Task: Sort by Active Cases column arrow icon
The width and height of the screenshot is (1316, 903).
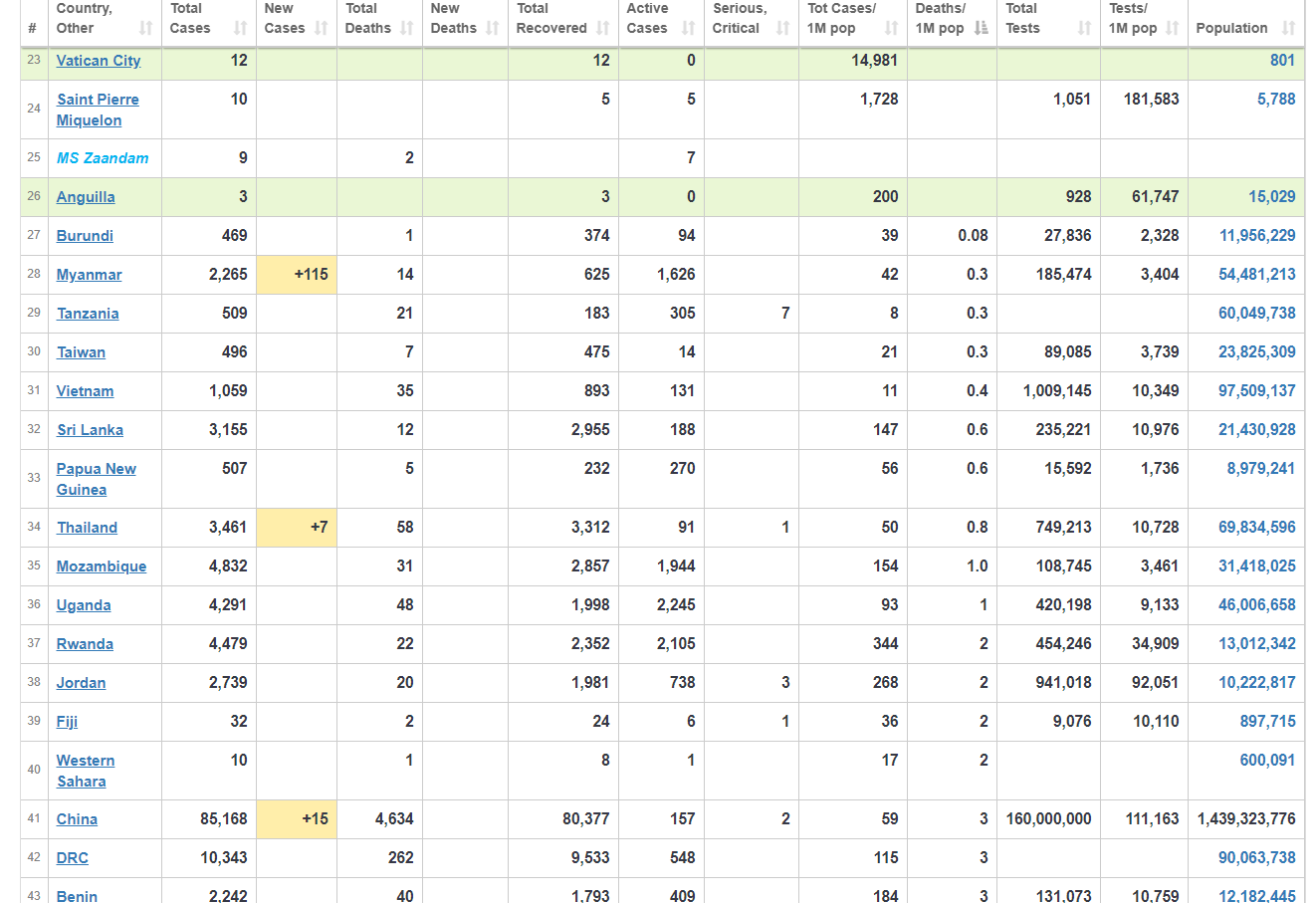Action: 688,28
